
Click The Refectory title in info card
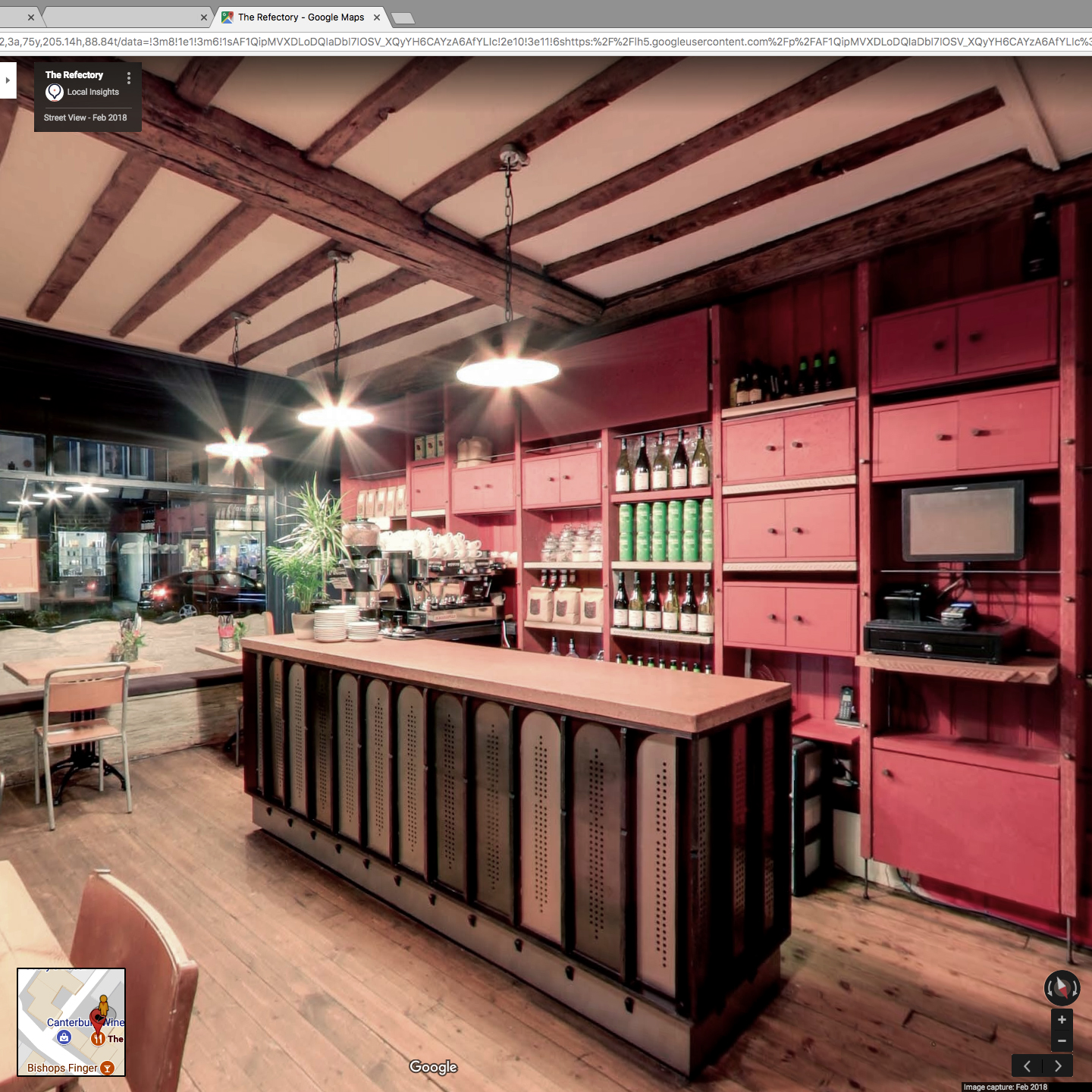(x=74, y=75)
